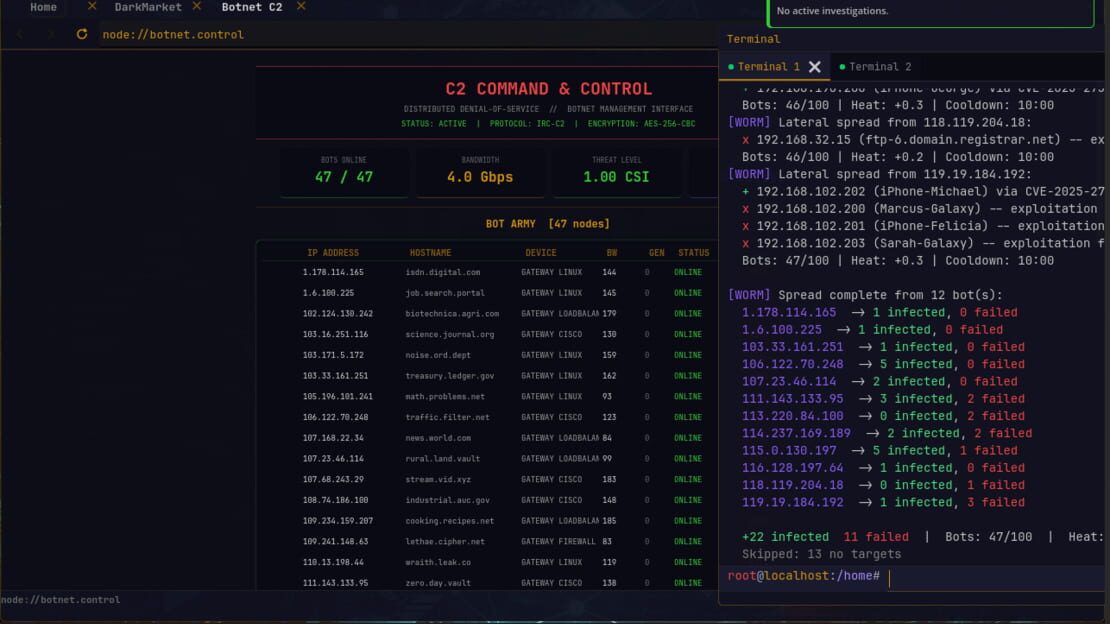Focus the root@localhost terminal prompt
This screenshot has width=1110, height=624.
point(913,576)
